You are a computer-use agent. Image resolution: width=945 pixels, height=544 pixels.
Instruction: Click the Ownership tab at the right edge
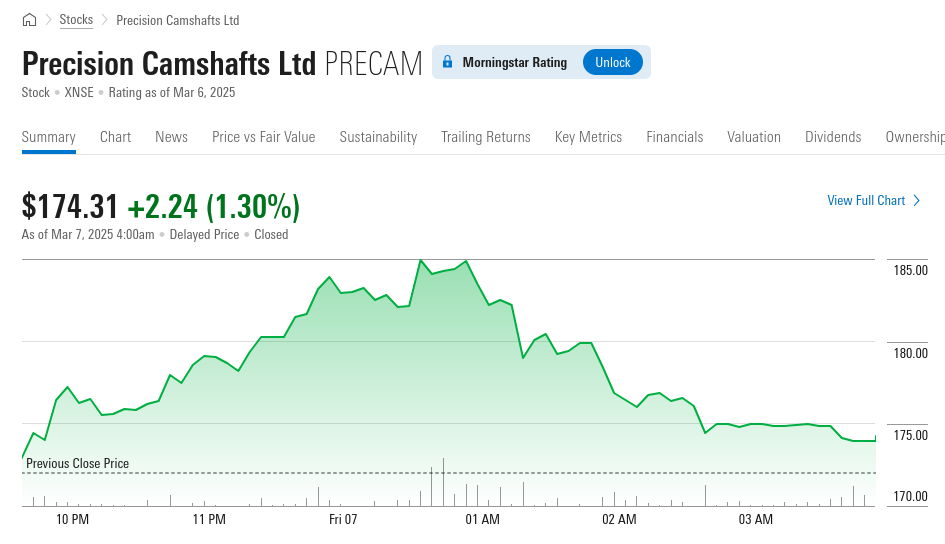(x=914, y=137)
